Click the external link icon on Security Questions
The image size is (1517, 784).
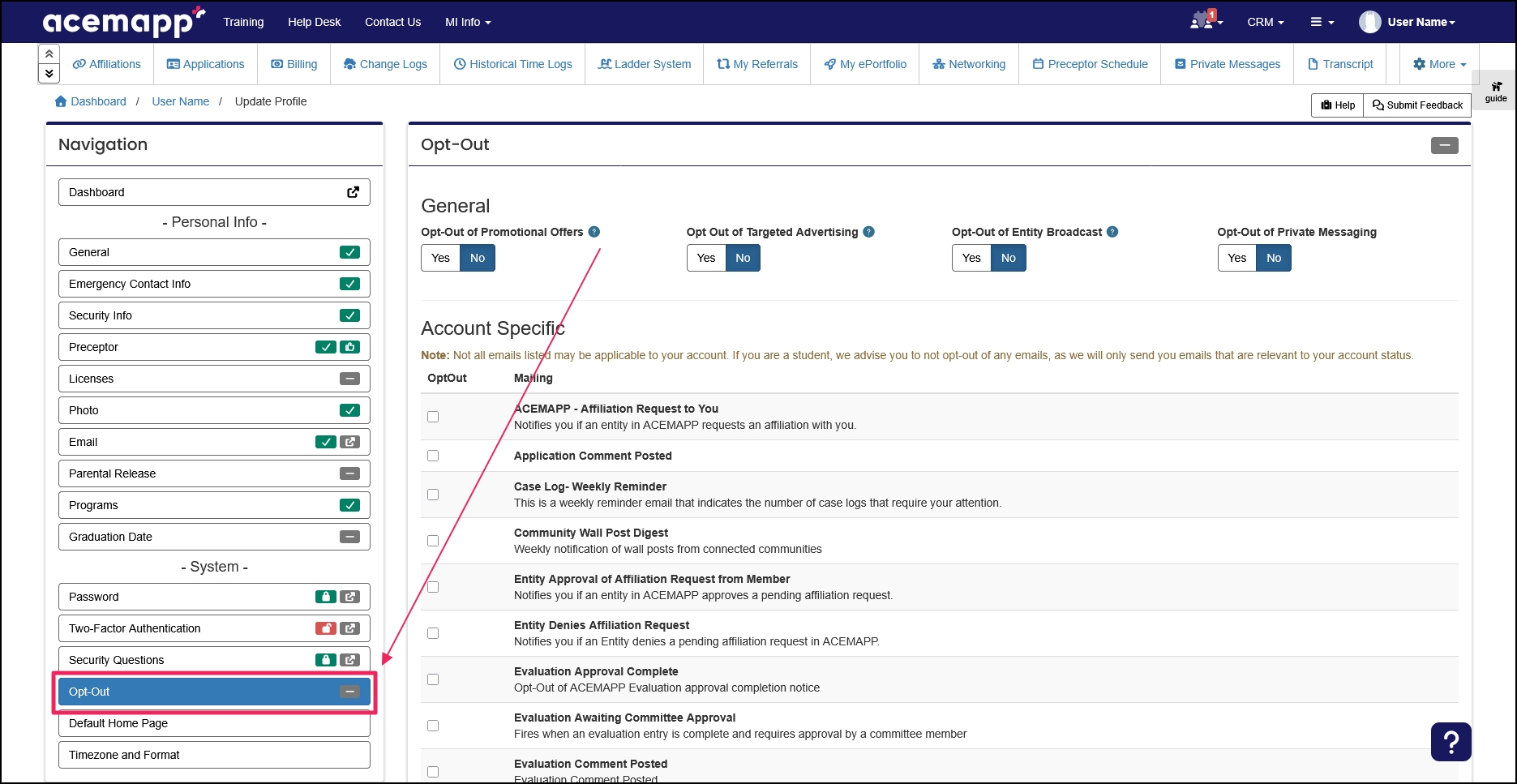coord(349,659)
